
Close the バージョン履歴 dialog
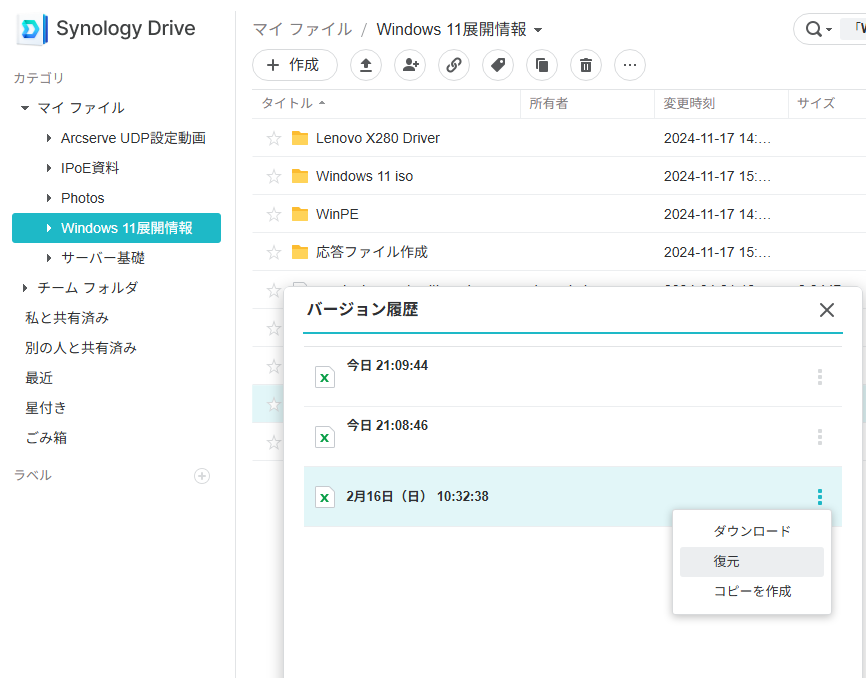point(827,310)
